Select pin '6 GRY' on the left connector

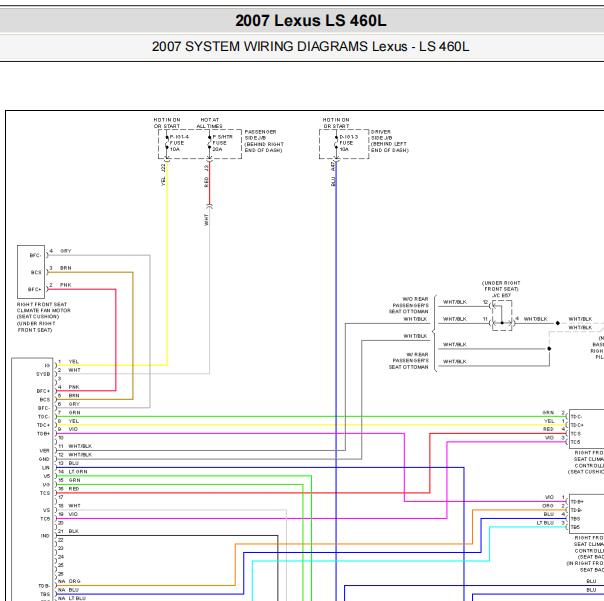pos(69,404)
